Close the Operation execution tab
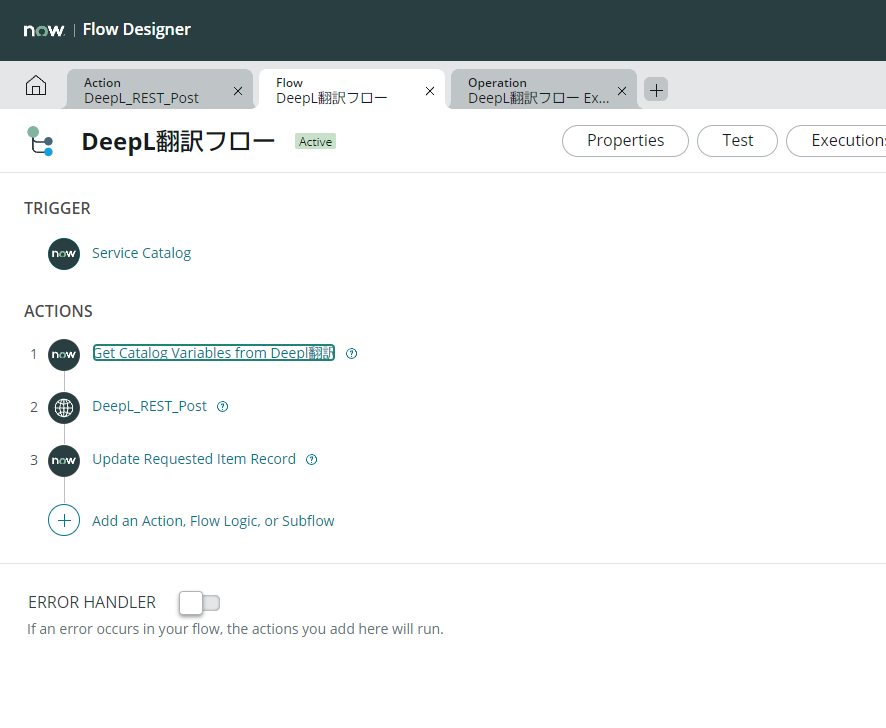Image resolution: width=886 pixels, height=728 pixels. pos(622,91)
